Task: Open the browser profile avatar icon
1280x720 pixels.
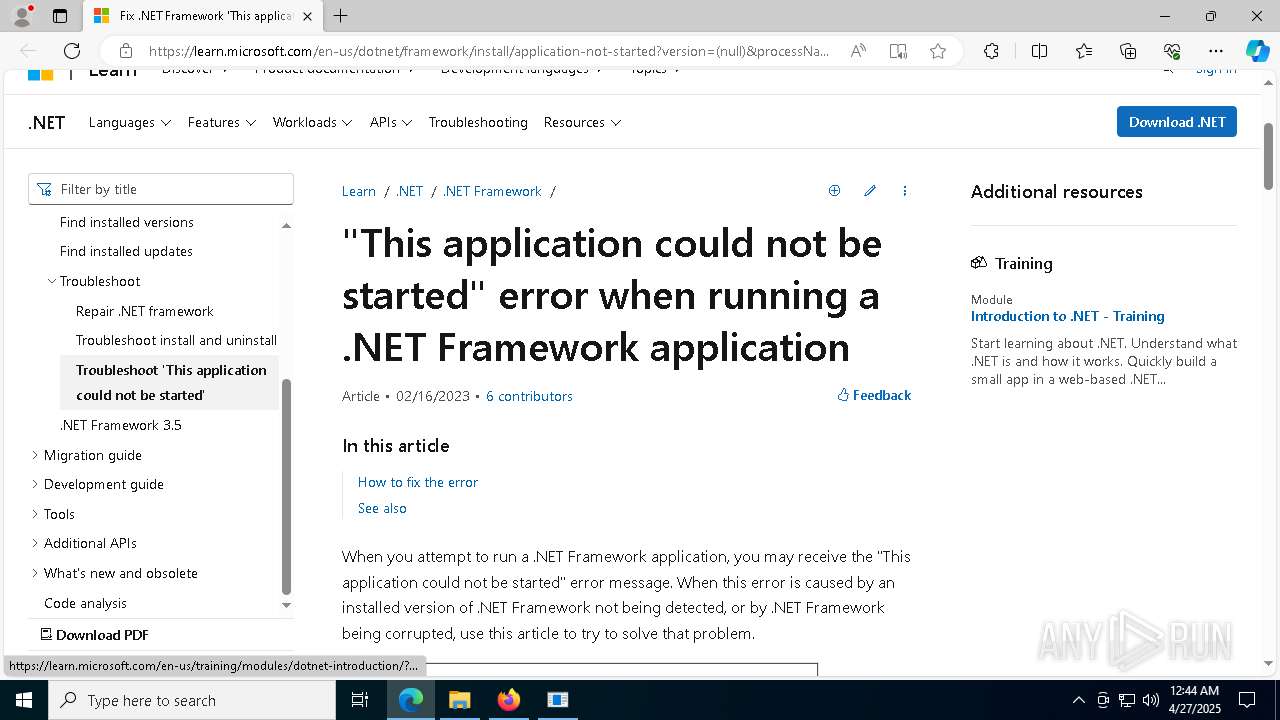Action: click(x=22, y=16)
